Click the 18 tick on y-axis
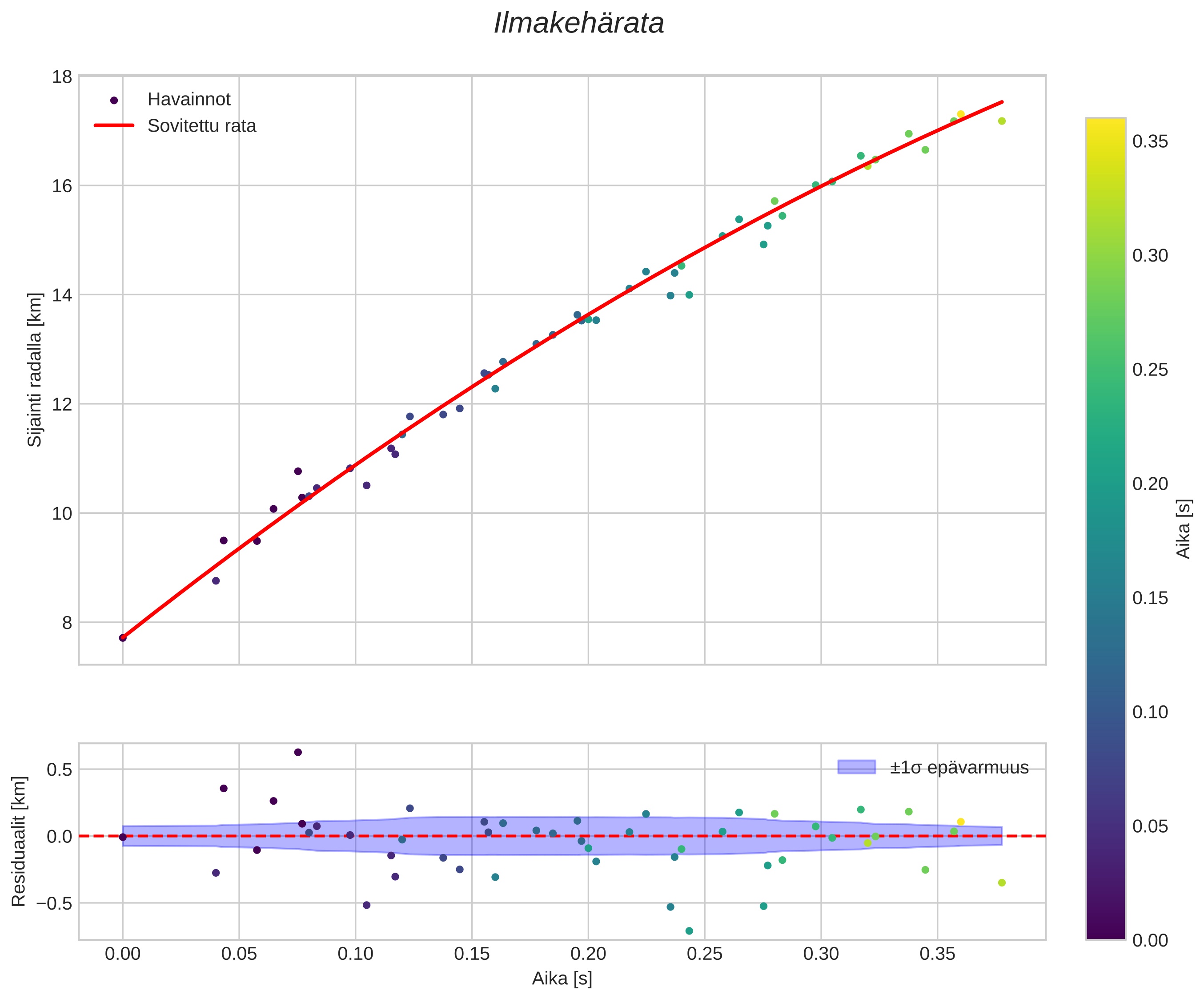This screenshot has height=999, width=1204. tap(62, 77)
